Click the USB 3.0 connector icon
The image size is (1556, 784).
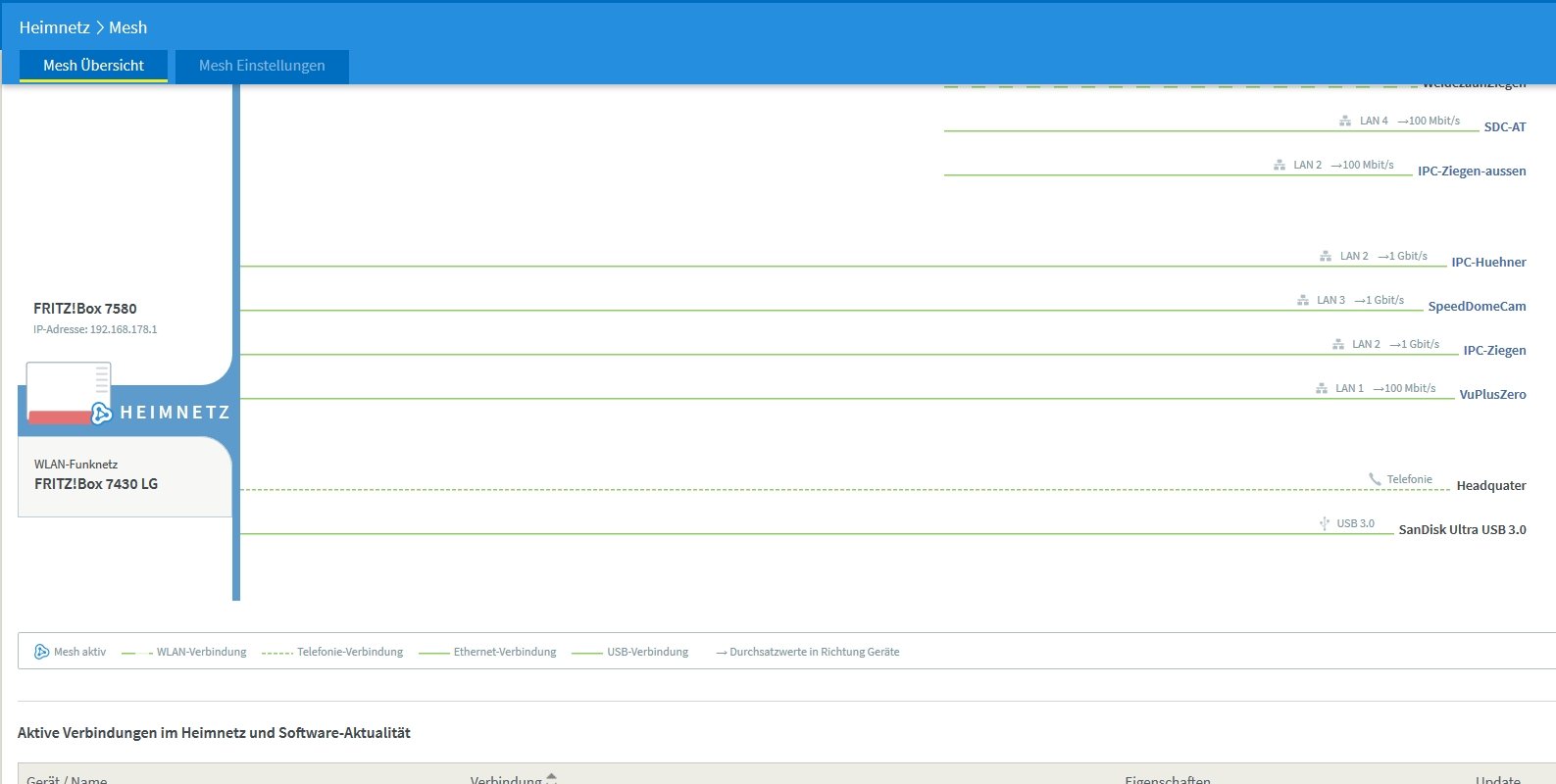[1325, 523]
